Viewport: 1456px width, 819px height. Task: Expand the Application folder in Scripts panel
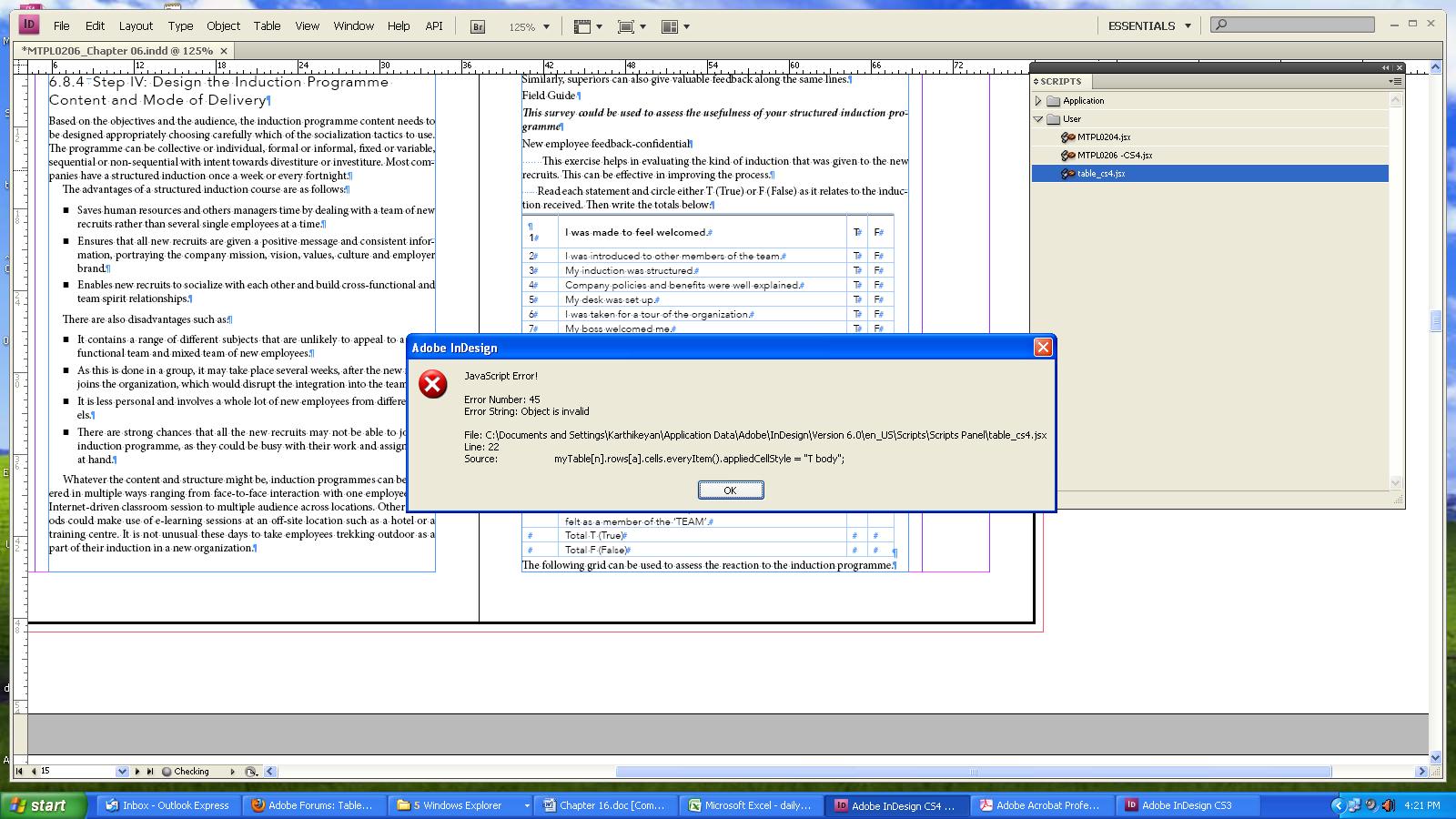click(1038, 101)
